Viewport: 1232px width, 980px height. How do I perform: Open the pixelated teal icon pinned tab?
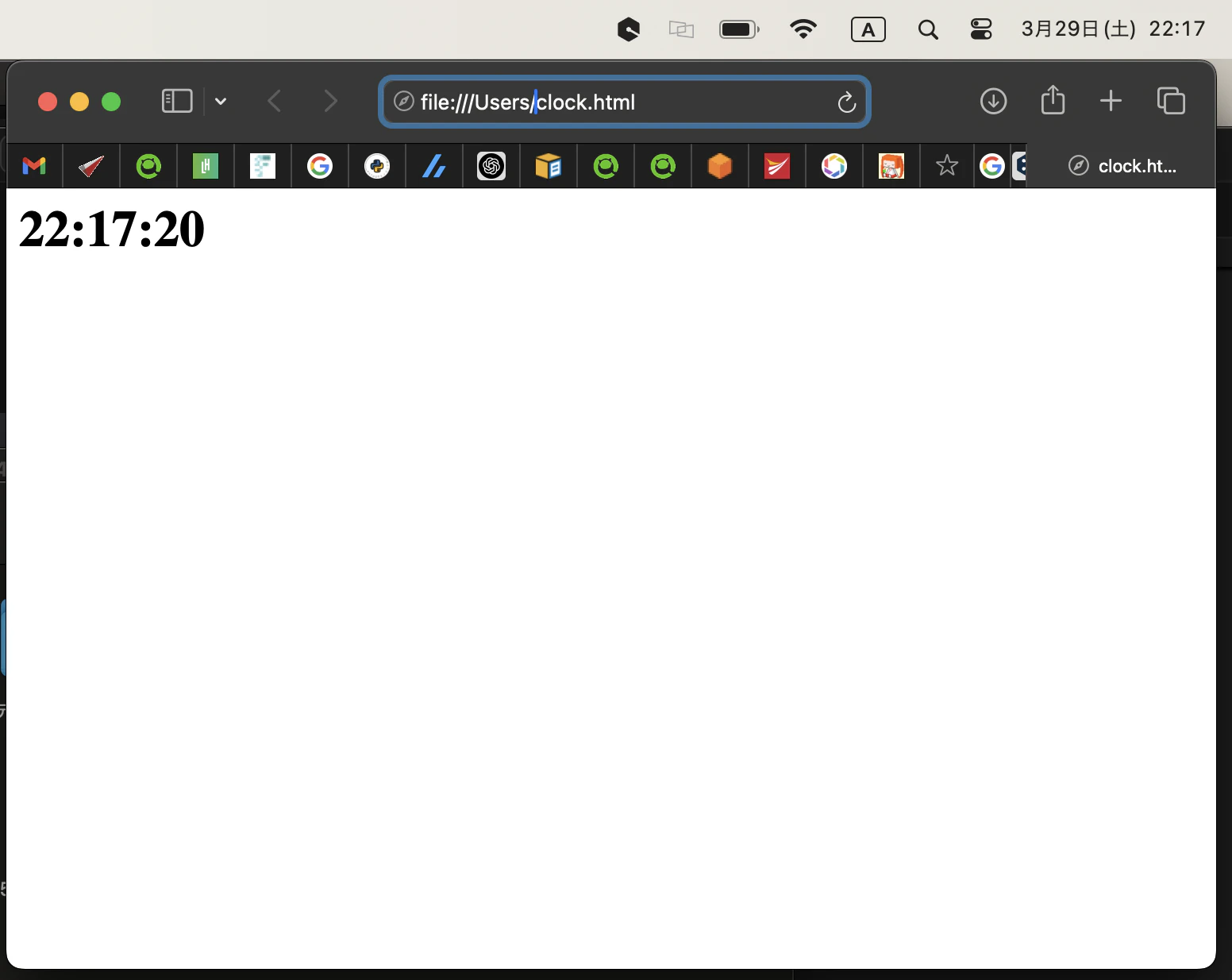(x=263, y=166)
